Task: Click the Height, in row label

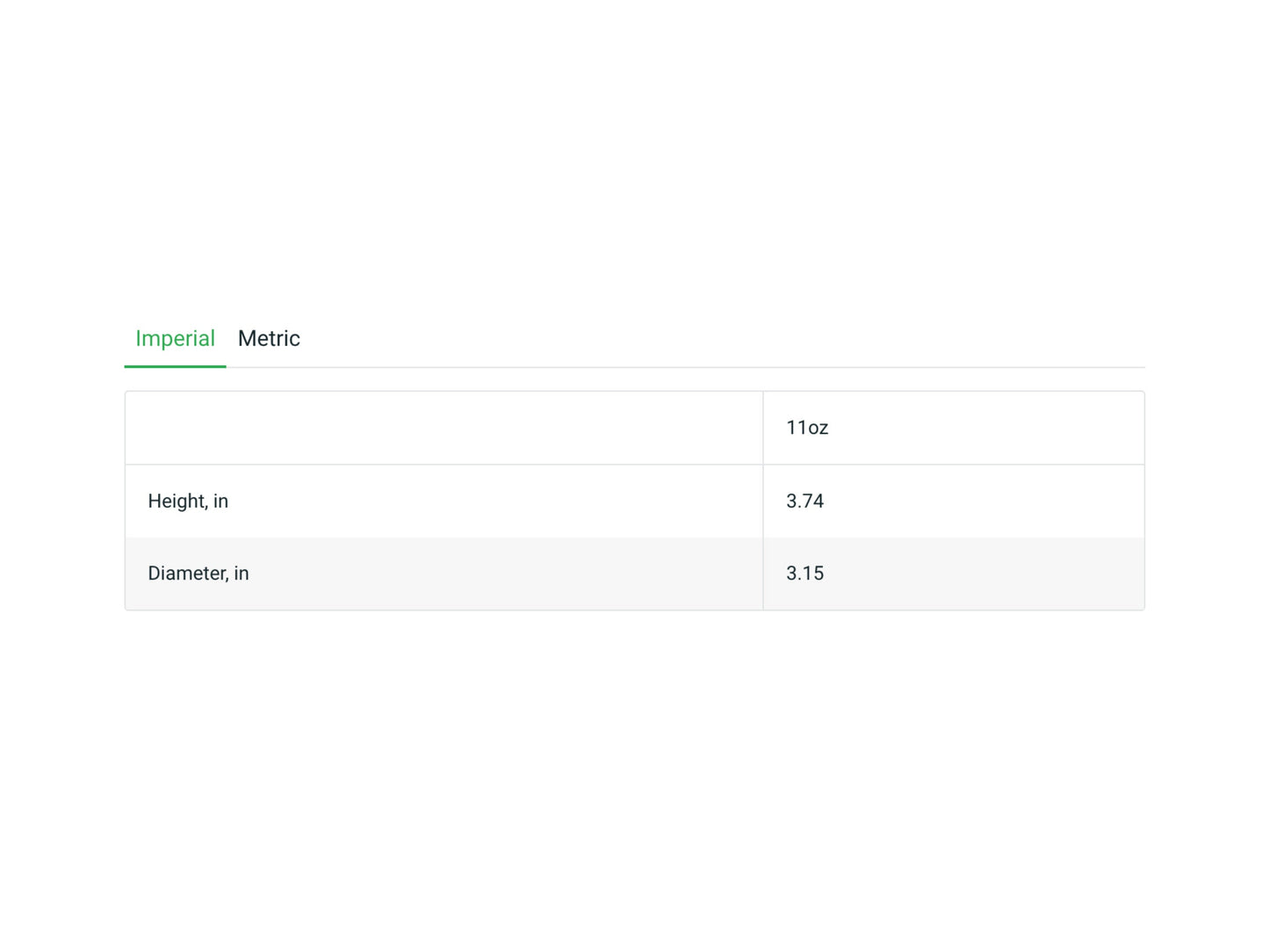Action: (188, 501)
